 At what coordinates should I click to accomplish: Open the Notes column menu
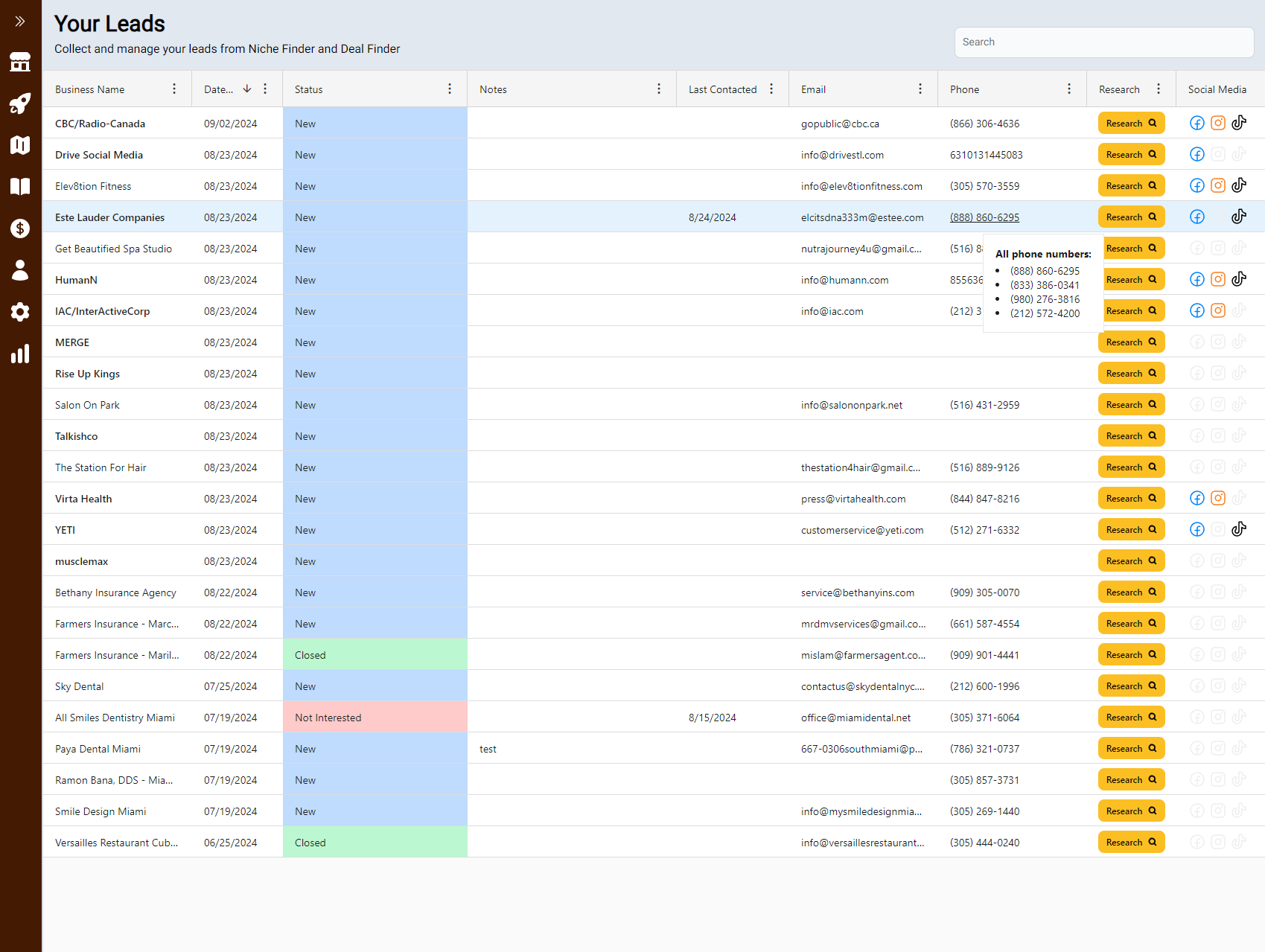[659, 89]
